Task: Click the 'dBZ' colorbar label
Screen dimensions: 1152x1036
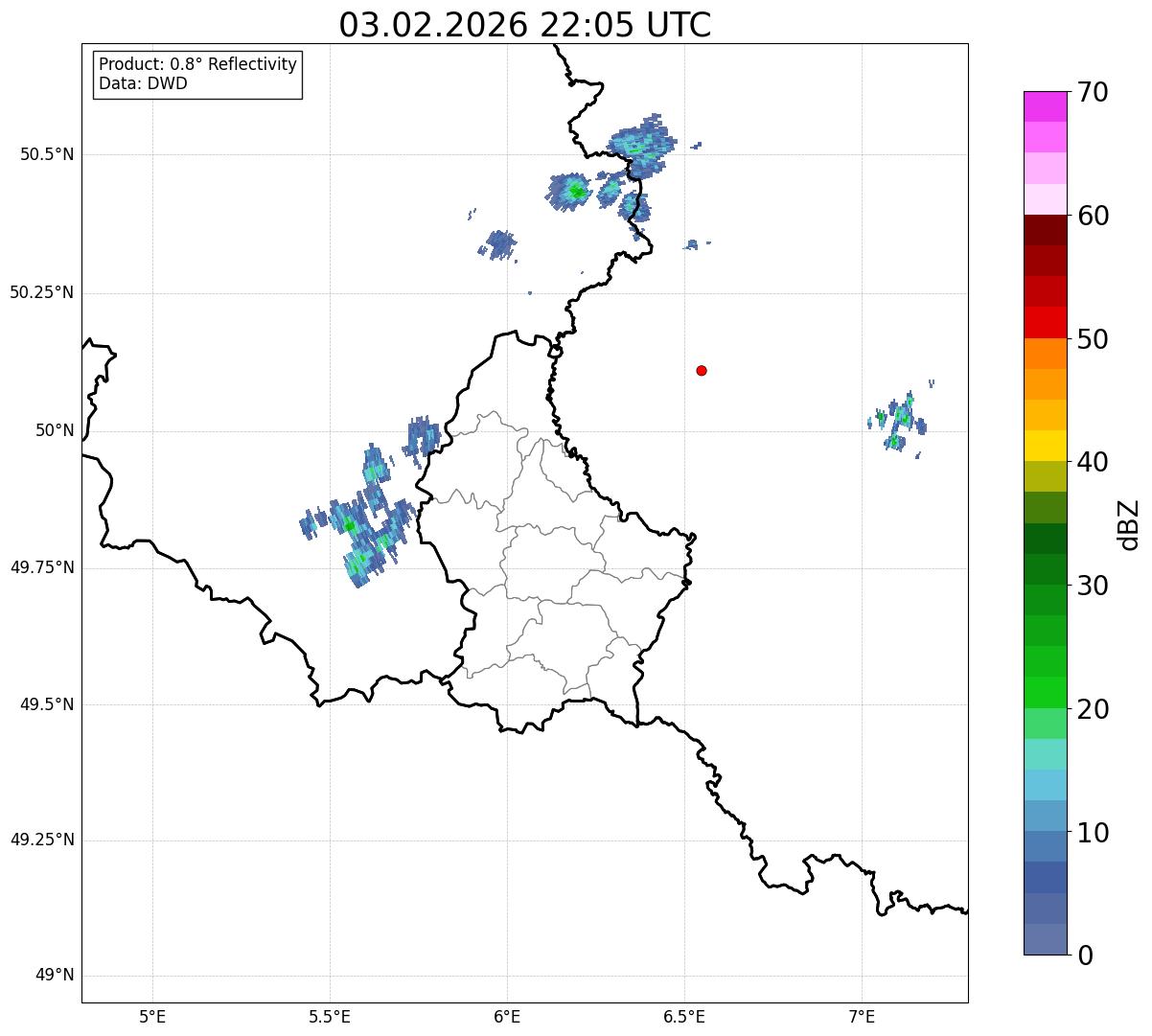Action: (x=1128, y=523)
